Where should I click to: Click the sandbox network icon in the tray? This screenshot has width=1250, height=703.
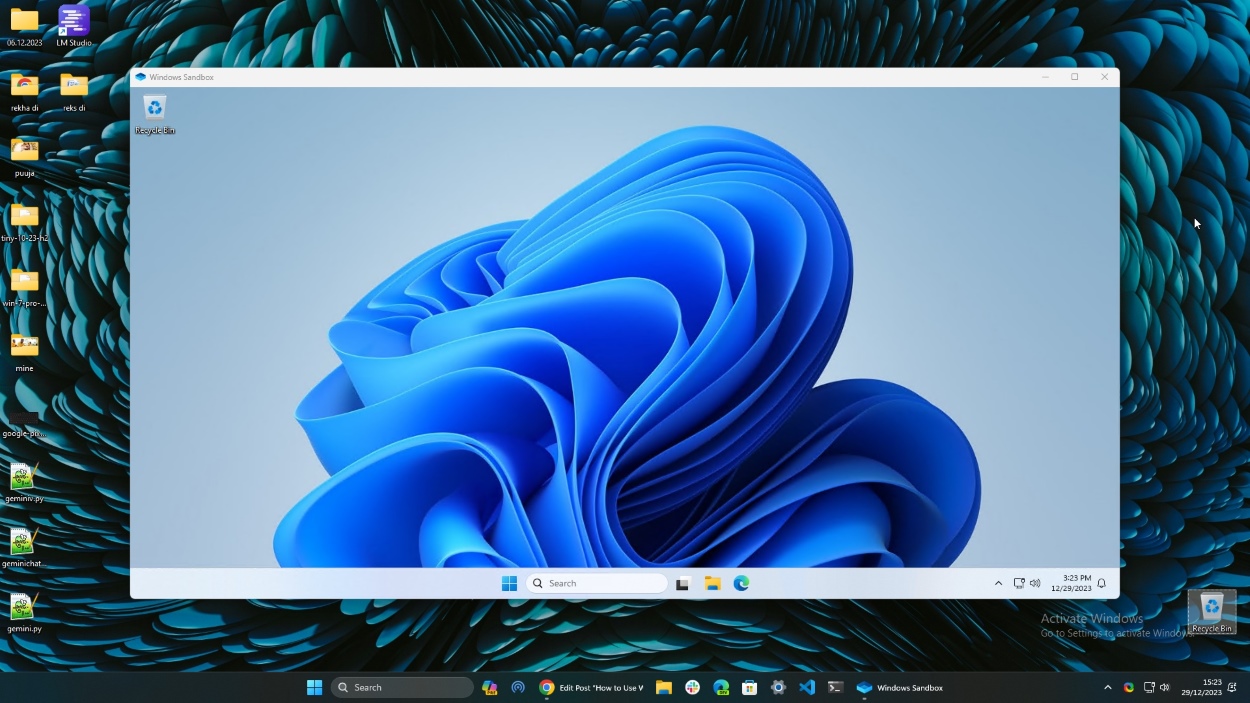click(x=1018, y=583)
